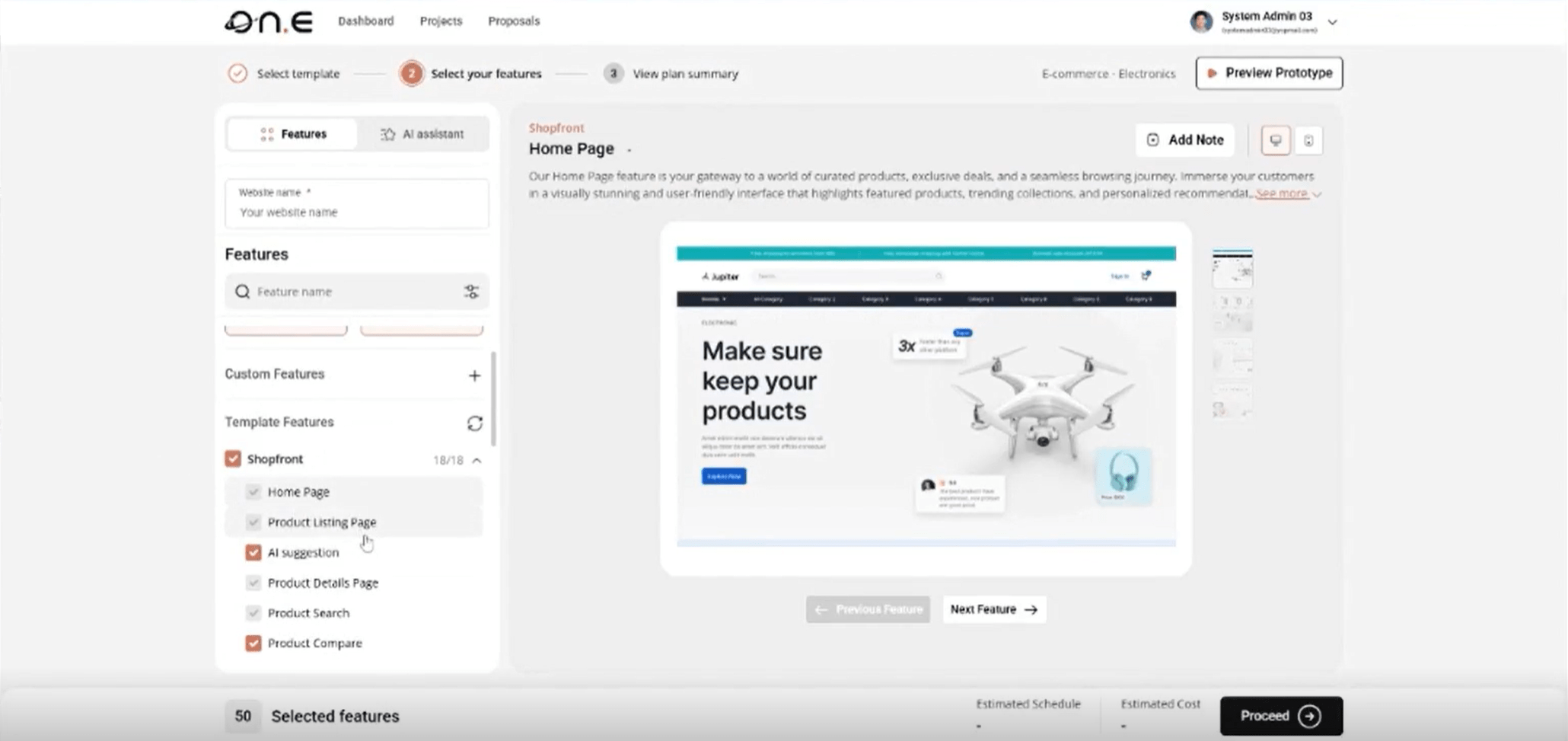Click the Website name input field
Image resolution: width=1568 pixels, height=741 pixels.
[357, 203]
